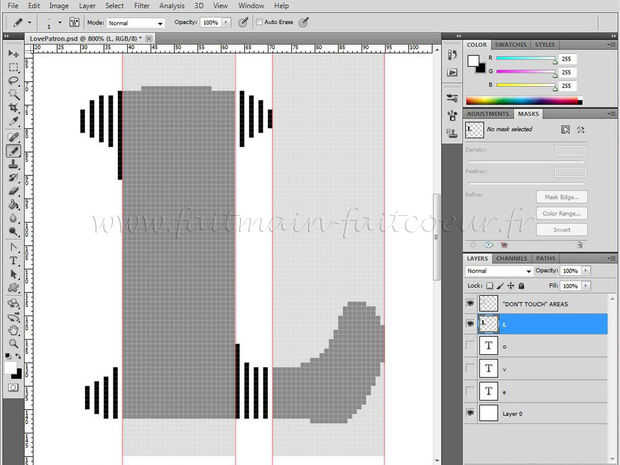Expand the Opacity slider in options bar
This screenshot has width=620, height=465.
pos(225,21)
